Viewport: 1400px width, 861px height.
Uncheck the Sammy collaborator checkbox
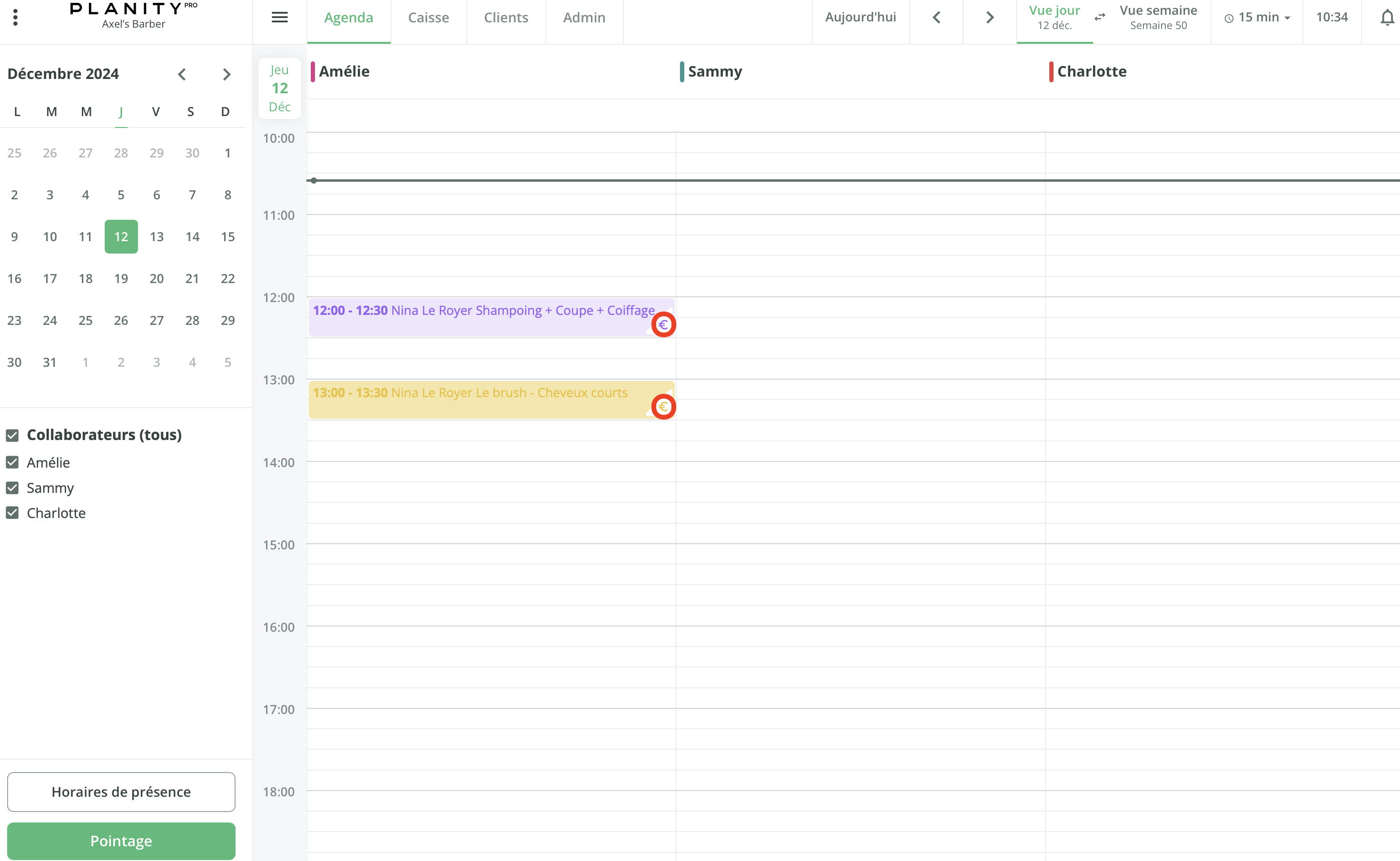[x=12, y=488]
